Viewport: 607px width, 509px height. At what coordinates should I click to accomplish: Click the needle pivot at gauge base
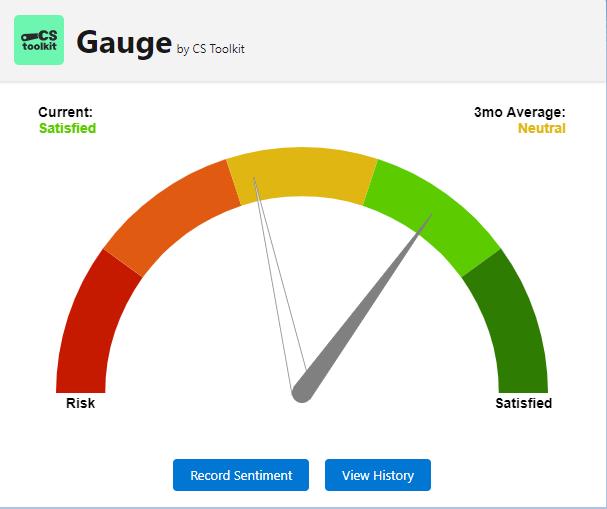point(301,393)
